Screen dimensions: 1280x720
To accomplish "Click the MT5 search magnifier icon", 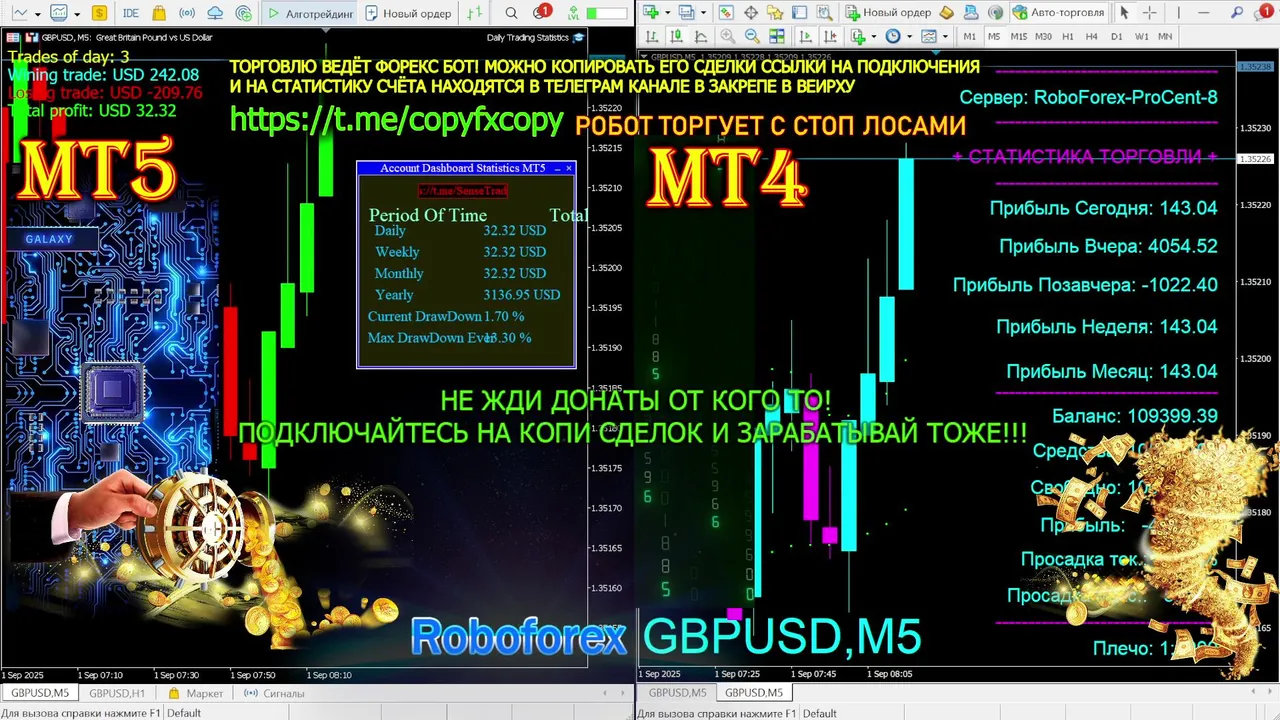I will tap(511, 14).
